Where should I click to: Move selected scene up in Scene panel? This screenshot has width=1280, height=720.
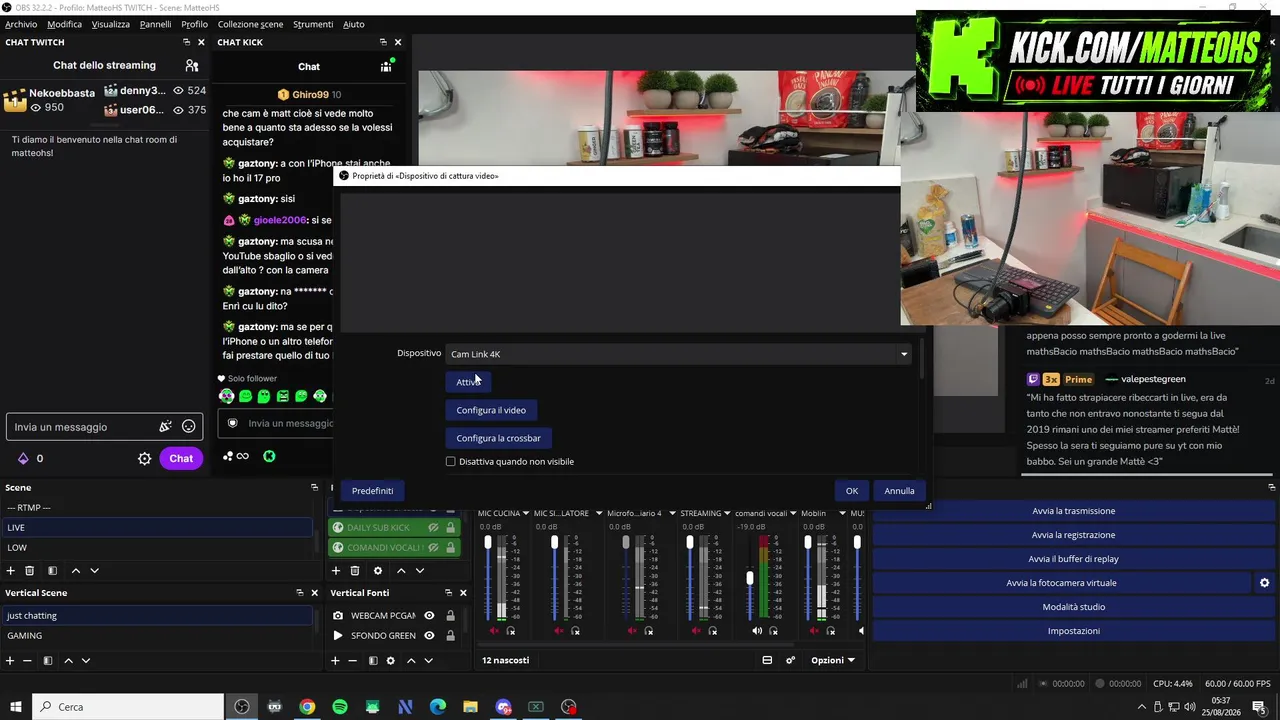coord(75,570)
